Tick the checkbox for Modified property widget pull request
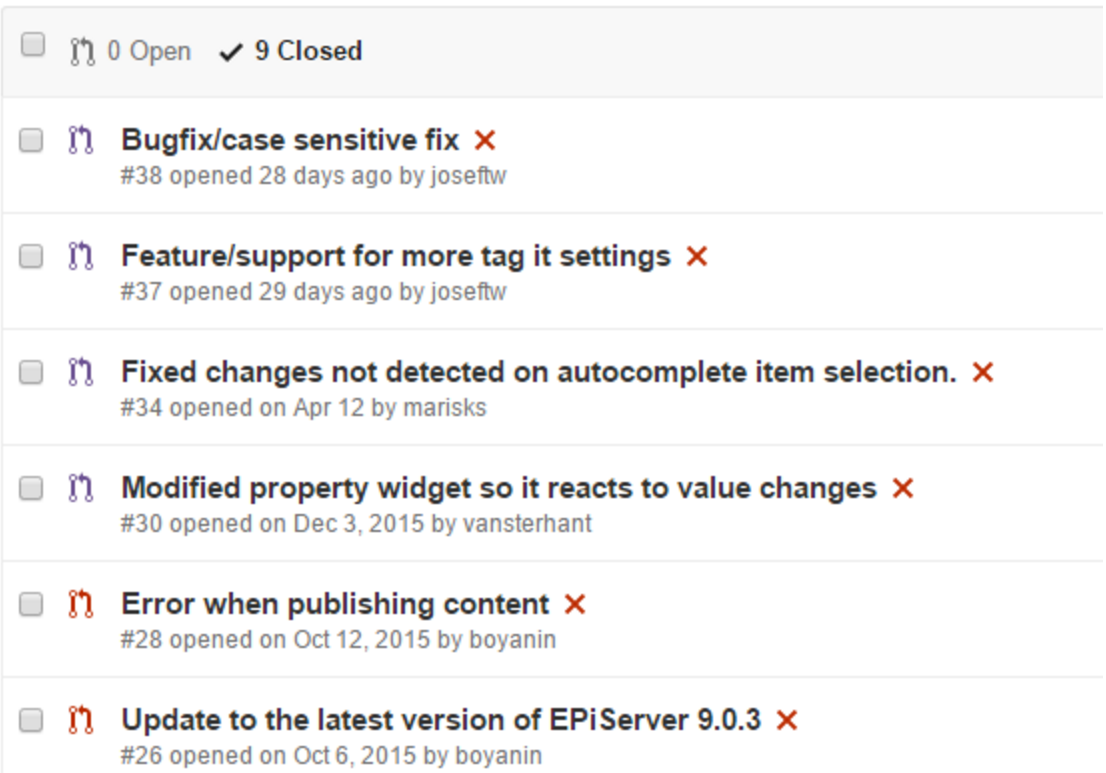1106x773 pixels. tap(30, 488)
